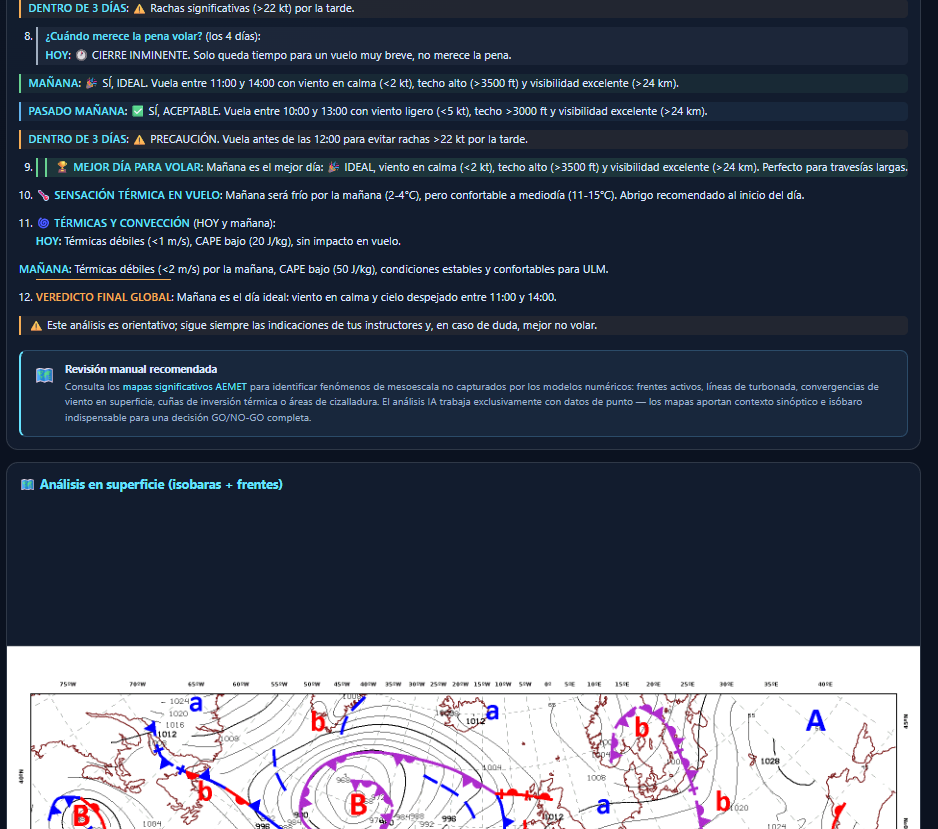Click the map icon beside Análisis en superficie heading
Image resolution: width=938 pixels, height=829 pixels.
coord(27,485)
